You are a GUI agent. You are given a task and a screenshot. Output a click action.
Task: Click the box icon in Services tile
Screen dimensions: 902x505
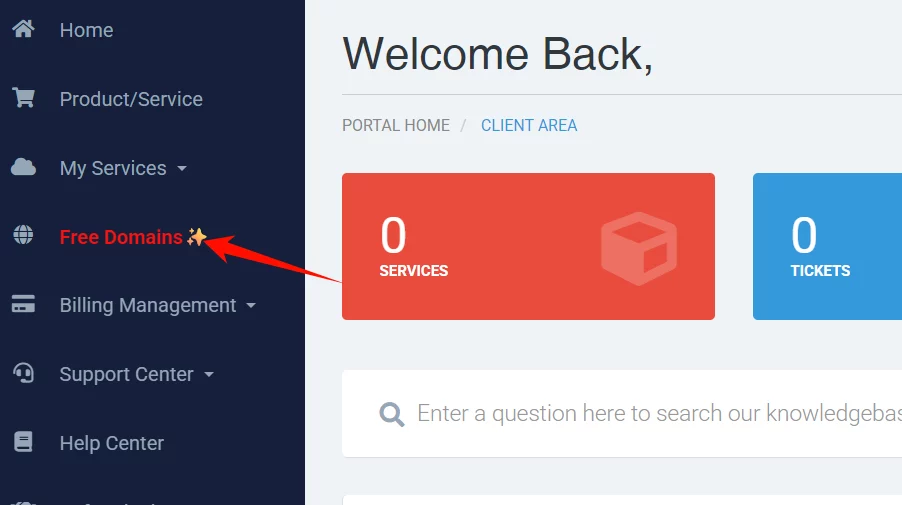click(x=639, y=247)
